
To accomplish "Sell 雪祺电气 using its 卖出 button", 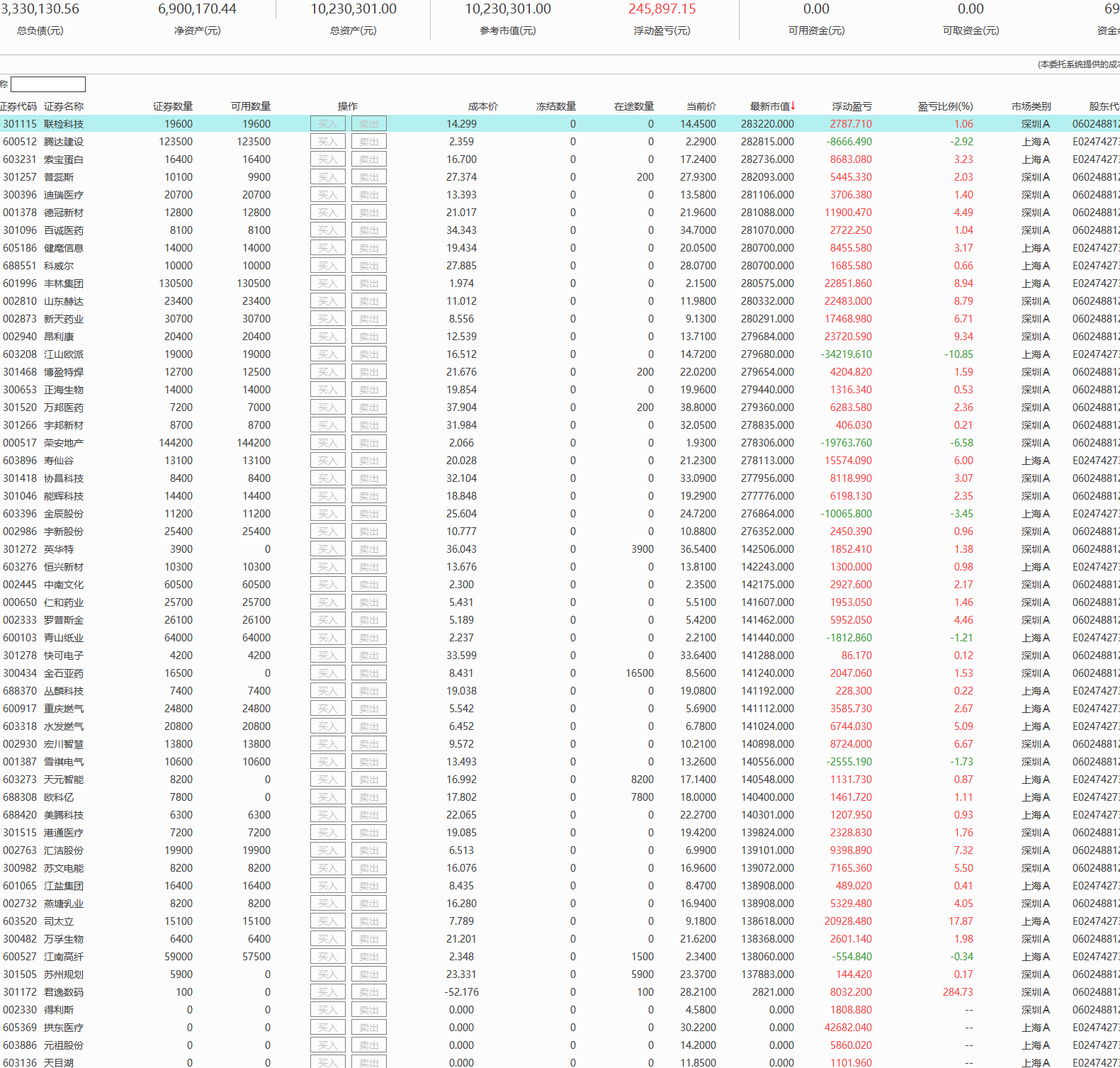I will click(369, 762).
